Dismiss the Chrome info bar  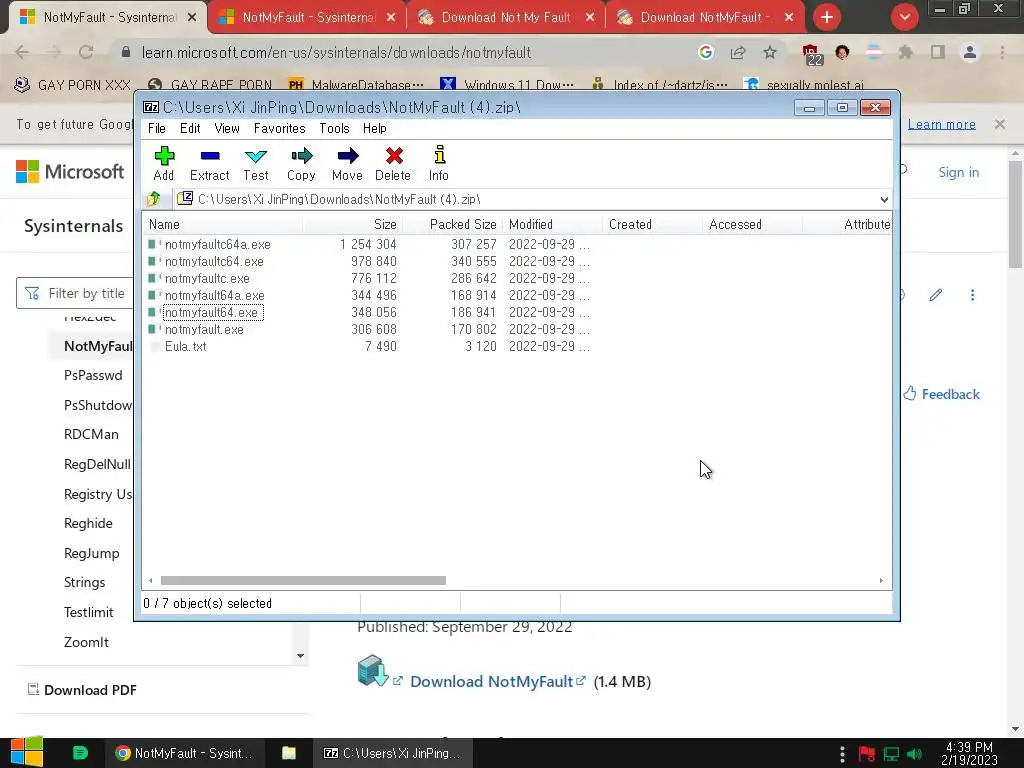click(x=1000, y=123)
